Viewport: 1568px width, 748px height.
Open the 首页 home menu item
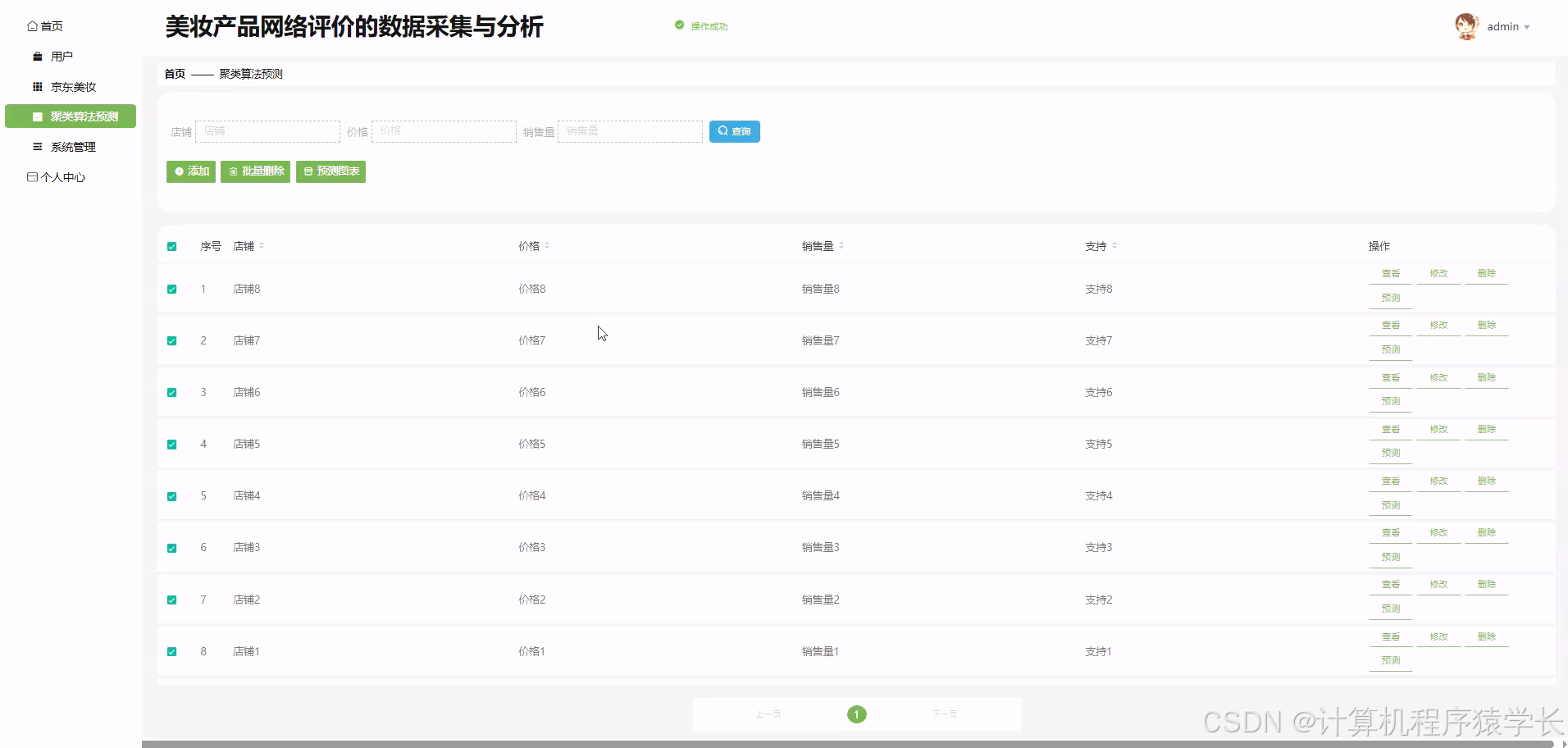(x=45, y=26)
